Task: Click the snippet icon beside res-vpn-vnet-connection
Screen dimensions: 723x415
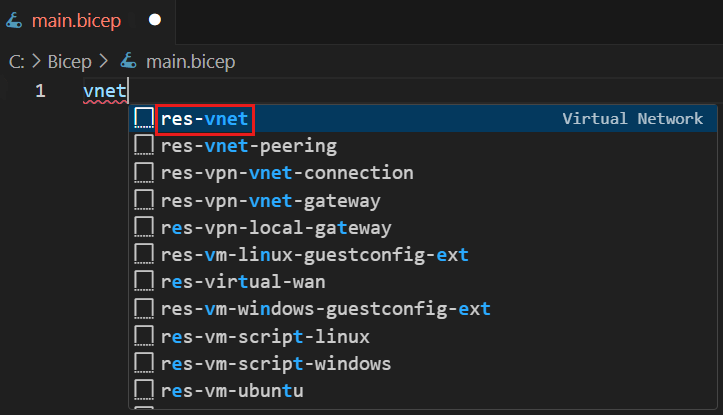Action: point(144,173)
